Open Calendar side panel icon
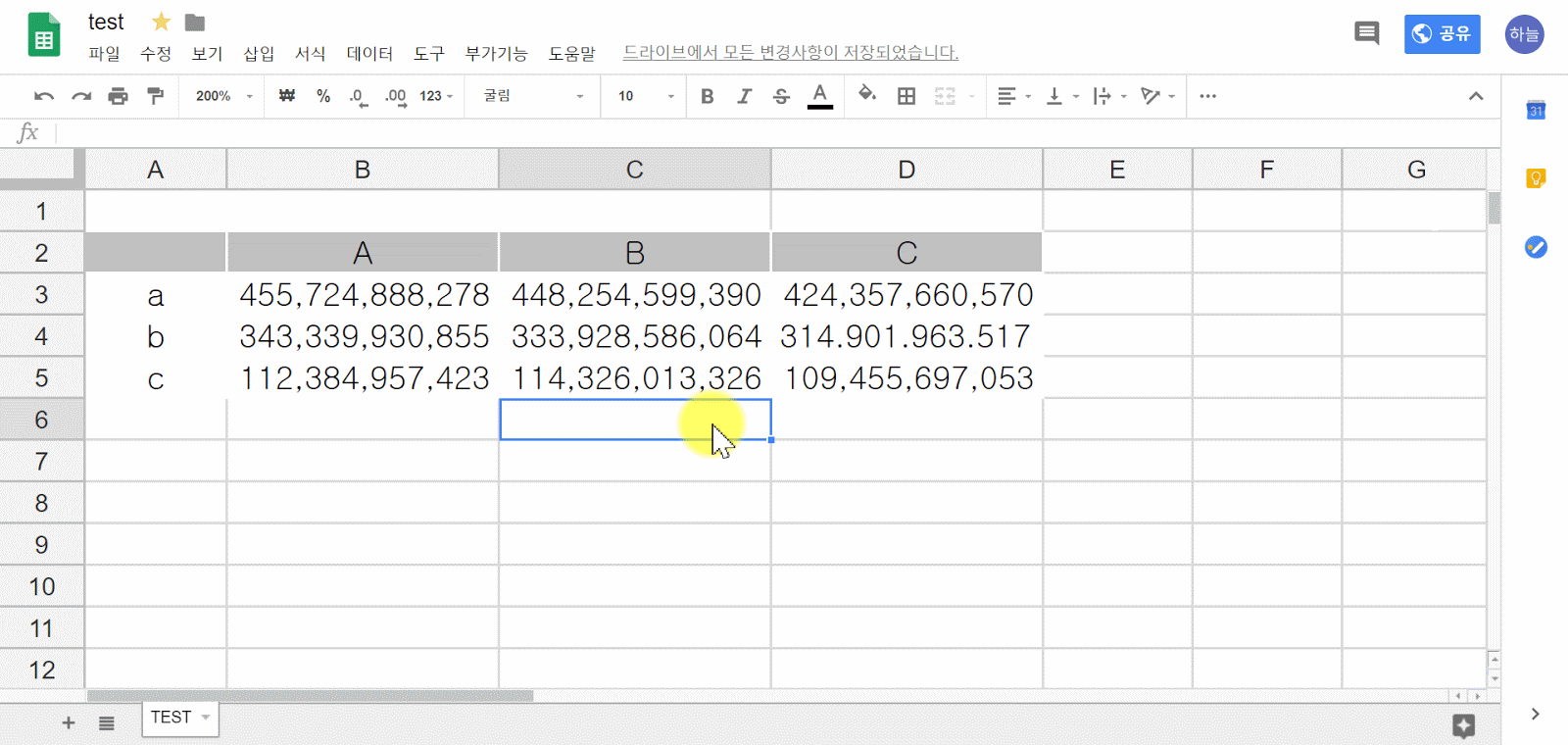This screenshot has height=745, width=1568. pos(1536,110)
